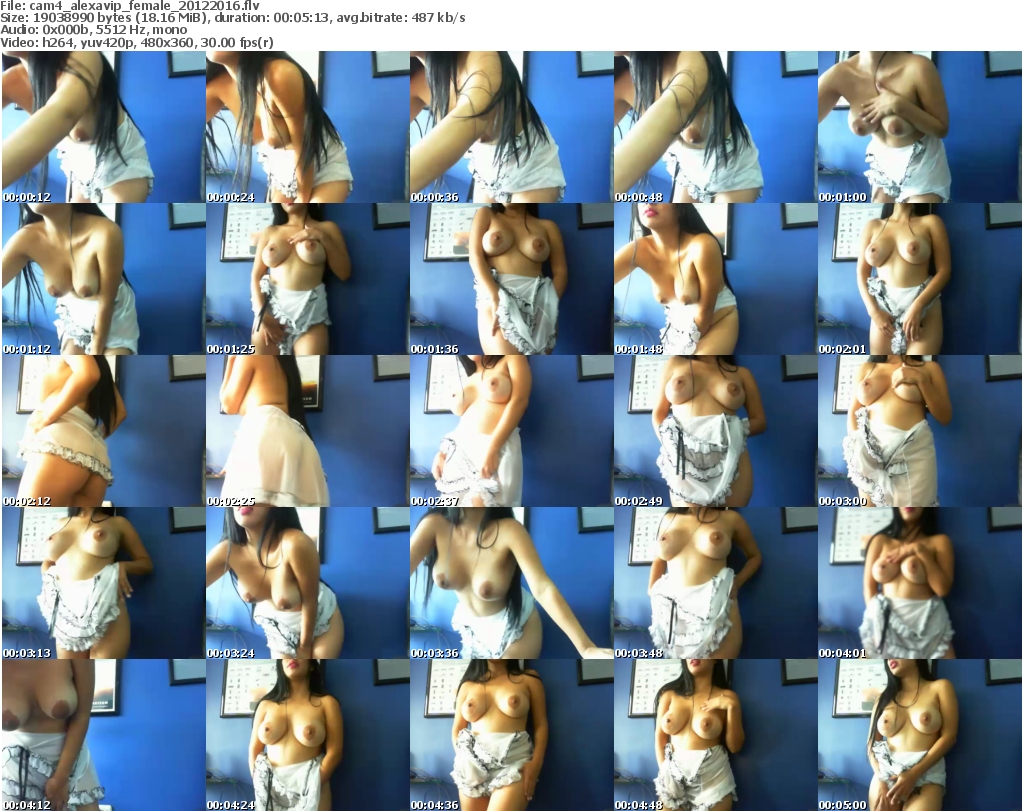Select the thumbnail stamped 00:00:36

(511, 127)
